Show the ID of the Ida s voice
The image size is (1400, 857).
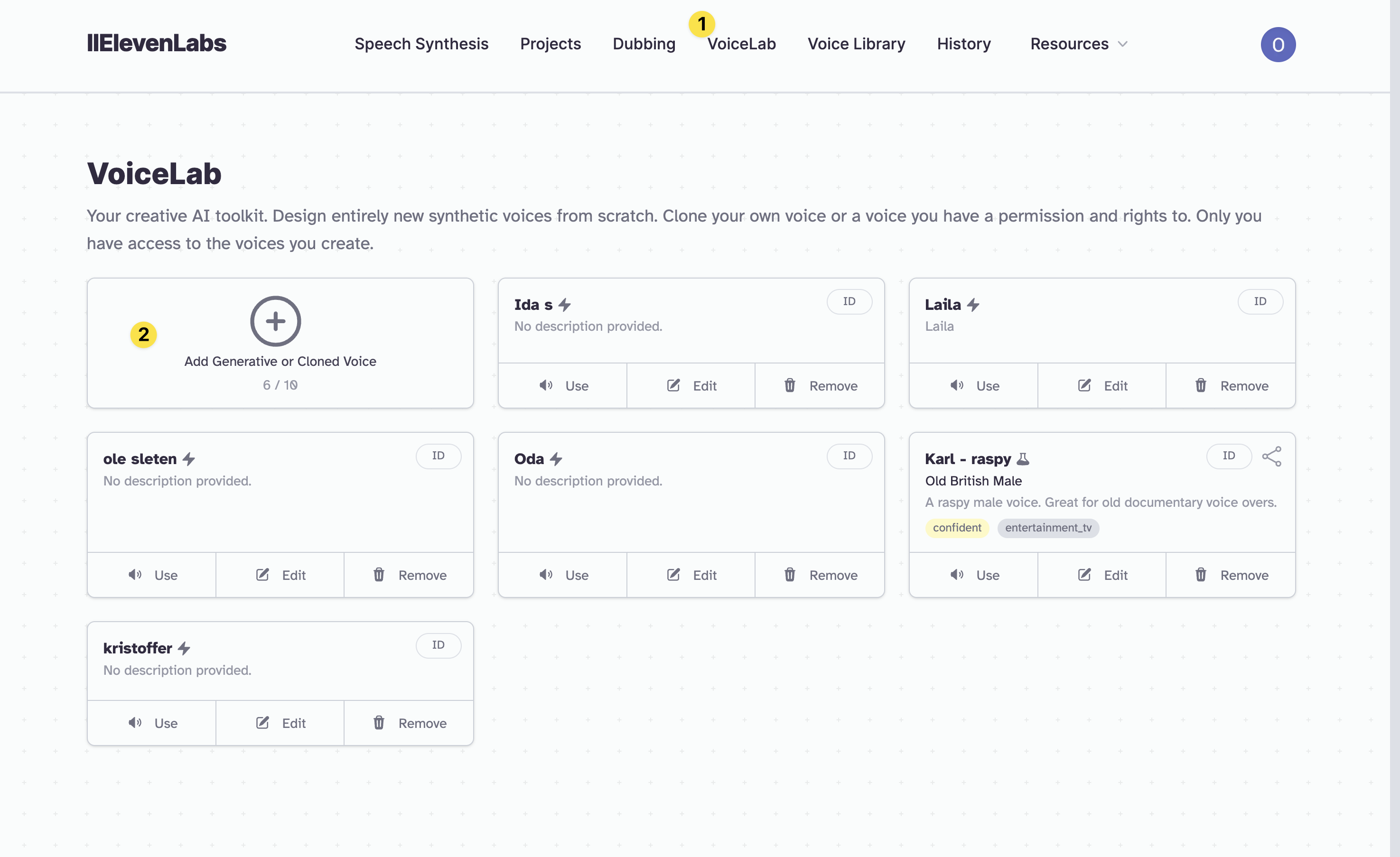[x=849, y=302]
